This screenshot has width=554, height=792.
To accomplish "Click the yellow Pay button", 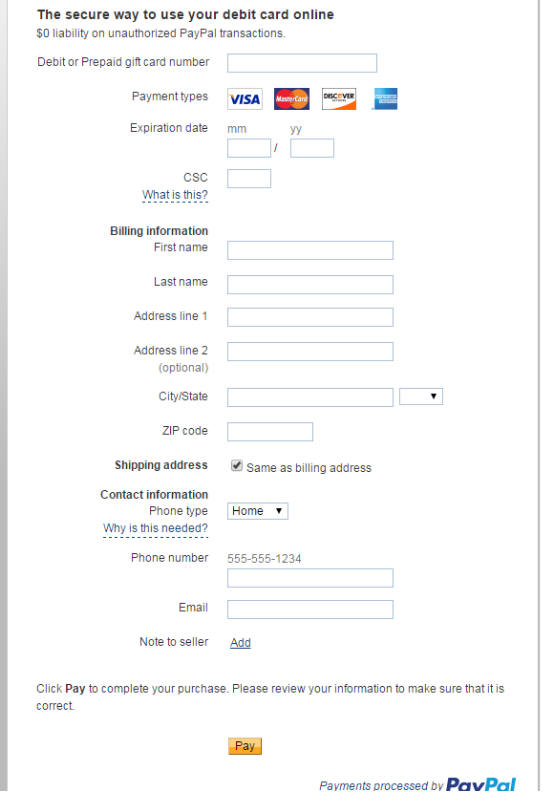I will tap(245, 746).
